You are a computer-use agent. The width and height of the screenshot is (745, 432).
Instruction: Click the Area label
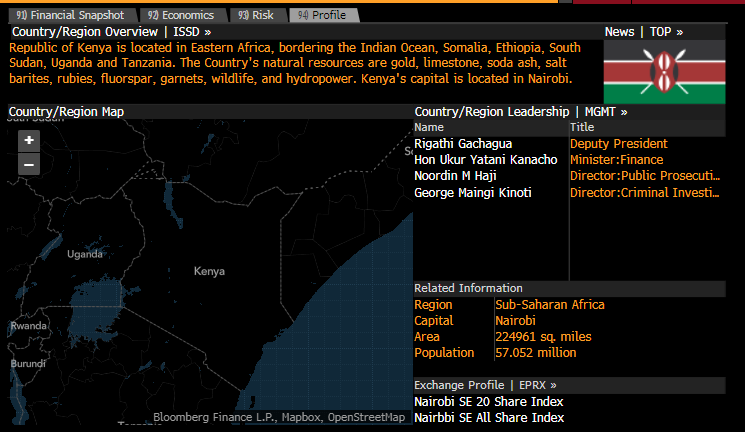coord(427,337)
